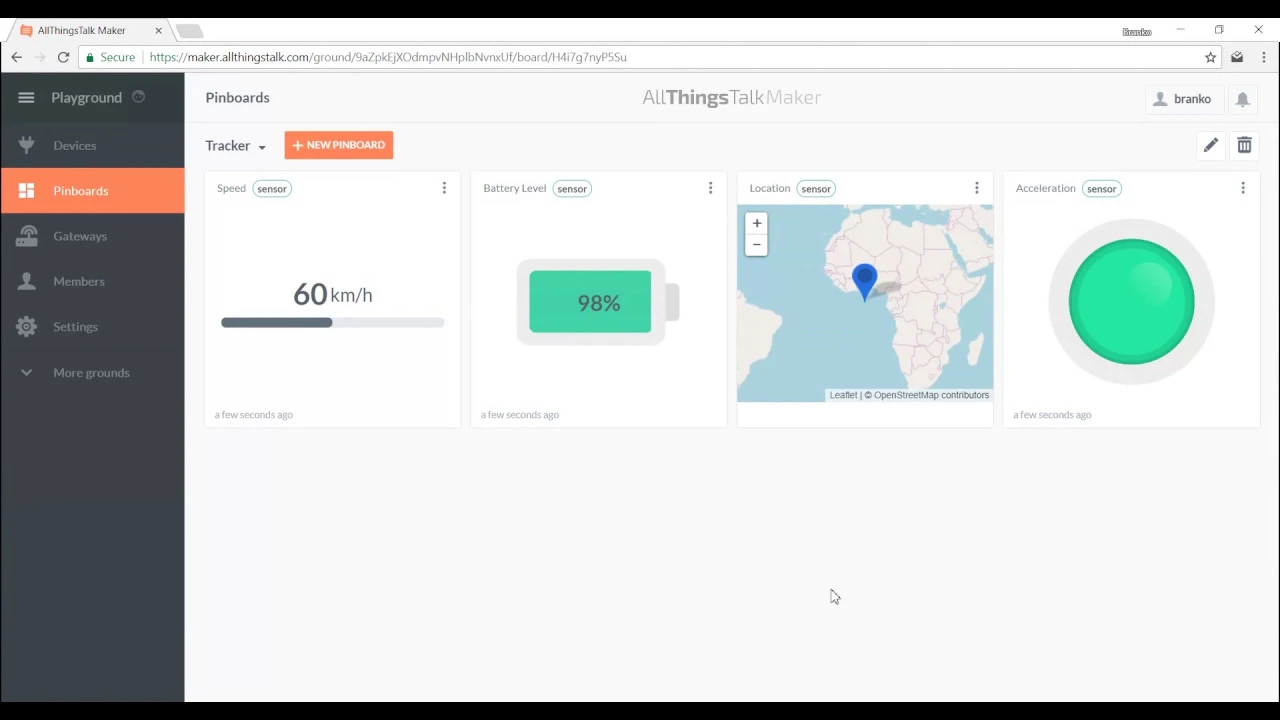Screen dimensions: 1280x720
Task: Click the AllThingsTalk Maker logo
Action: pyautogui.click(x=731, y=97)
